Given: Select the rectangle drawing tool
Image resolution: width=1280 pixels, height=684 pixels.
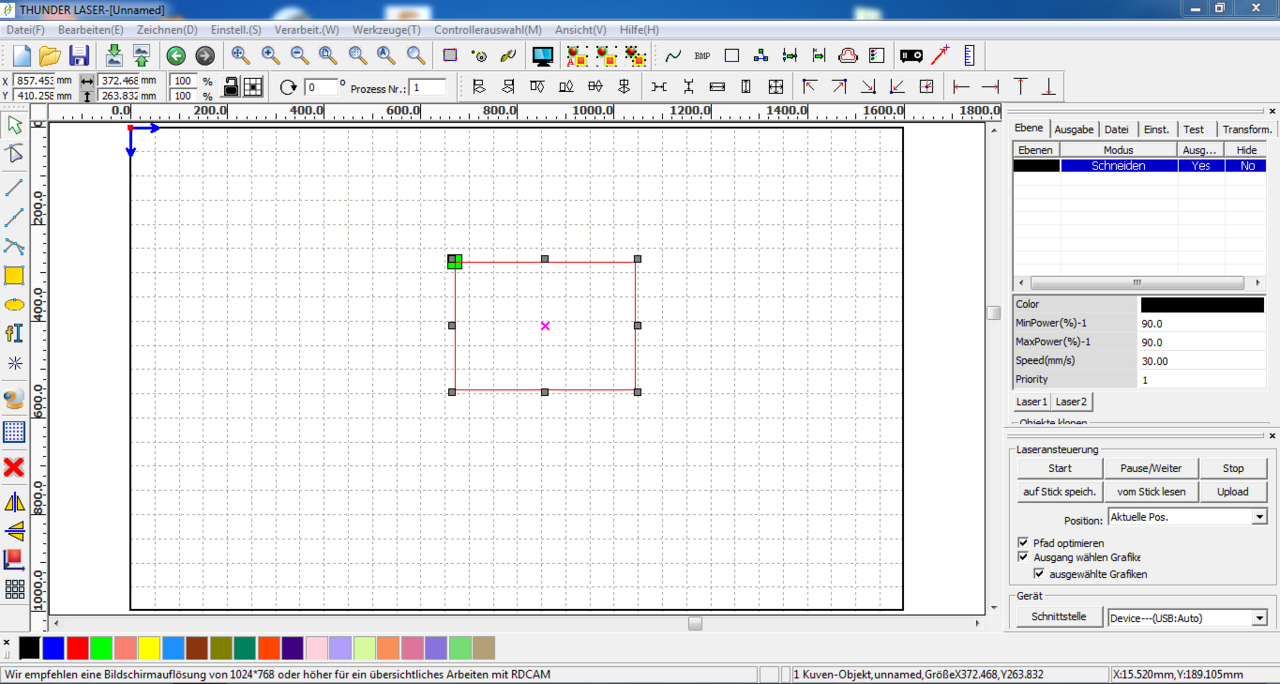Looking at the screenshot, I should click(14, 276).
